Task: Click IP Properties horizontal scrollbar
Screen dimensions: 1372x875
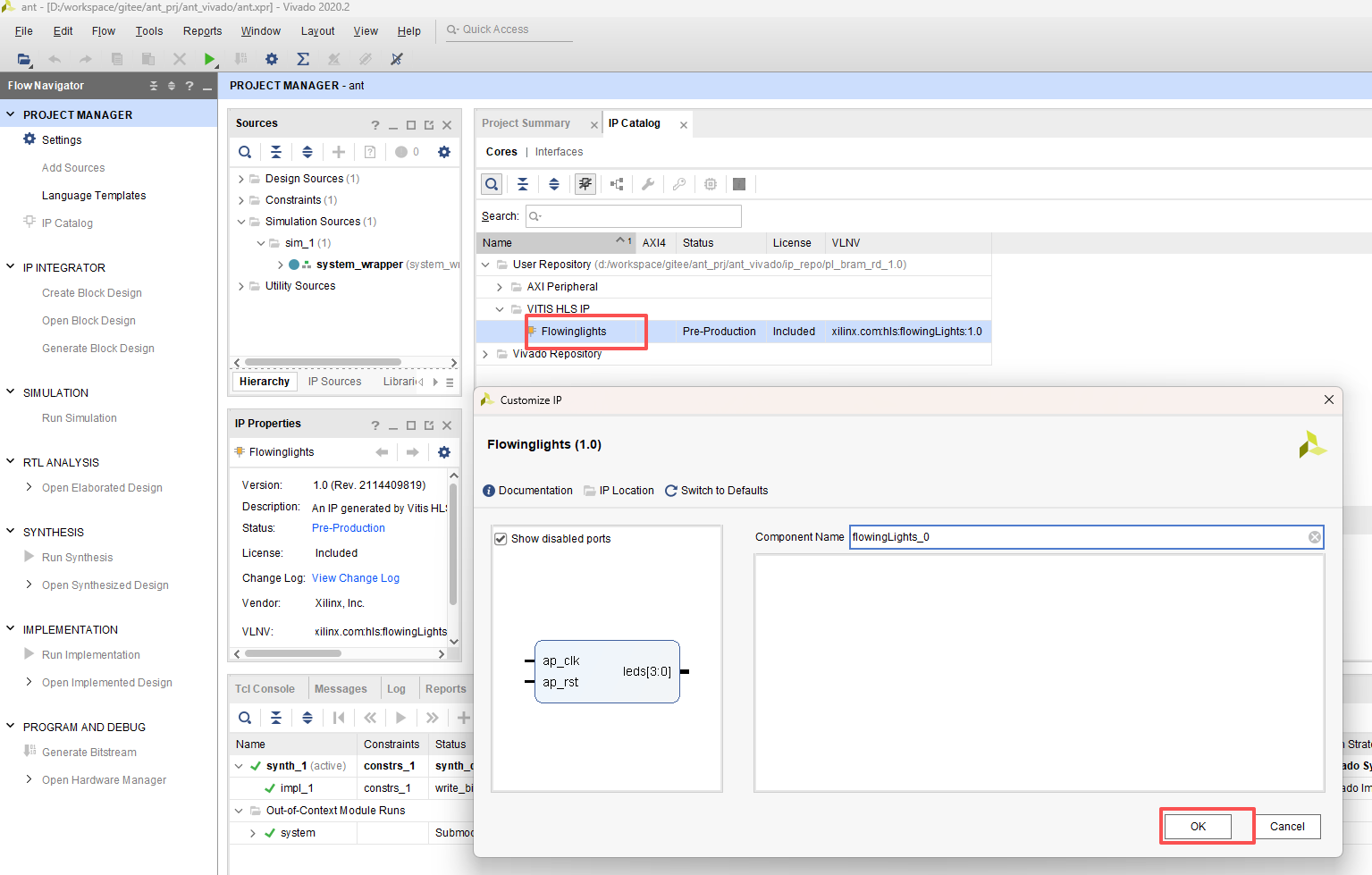Action: (293, 653)
